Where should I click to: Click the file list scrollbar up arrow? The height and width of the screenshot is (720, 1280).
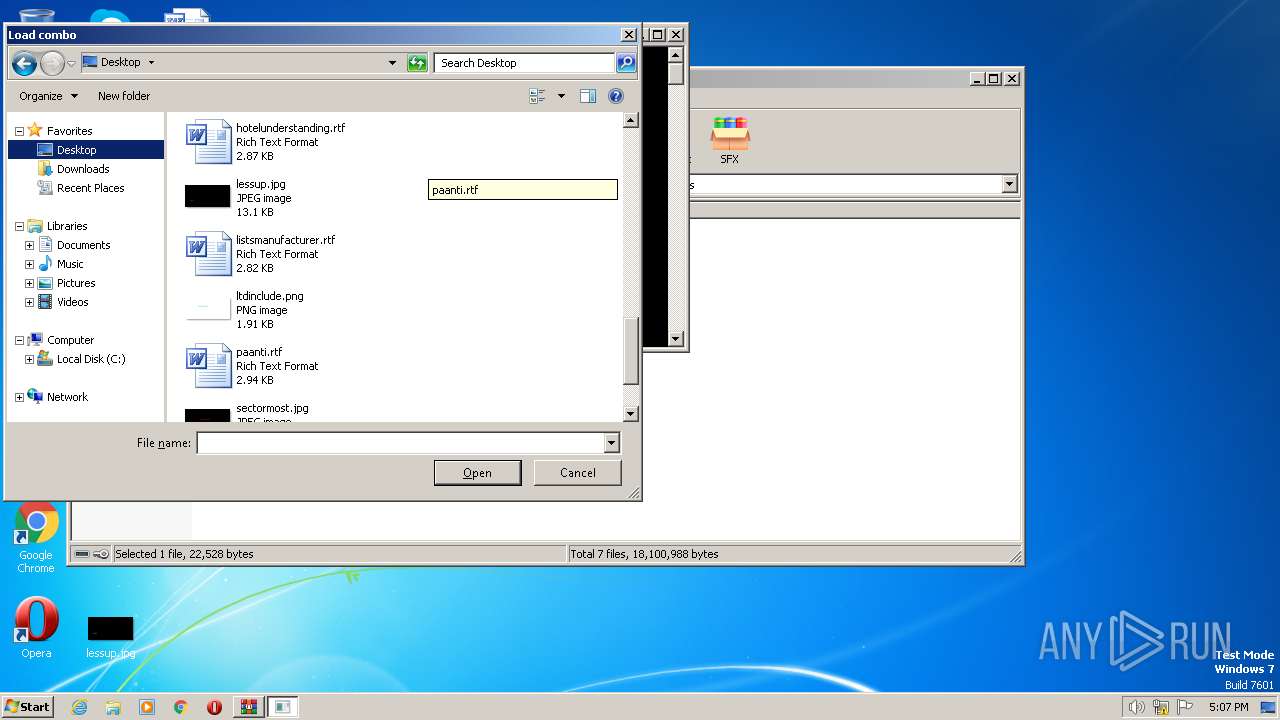click(x=630, y=121)
